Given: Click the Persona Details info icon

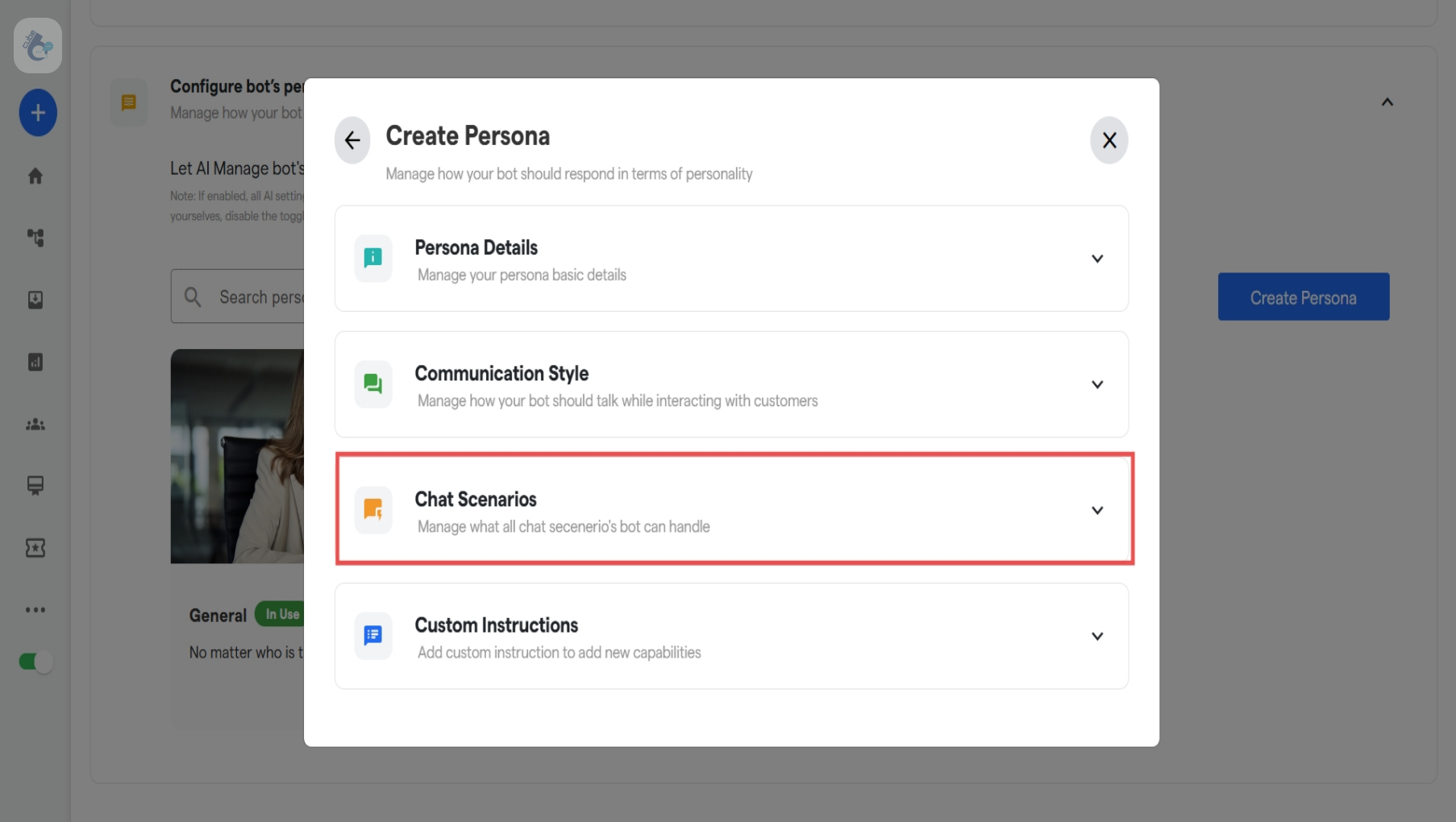Looking at the screenshot, I should pyautogui.click(x=372, y=258).
